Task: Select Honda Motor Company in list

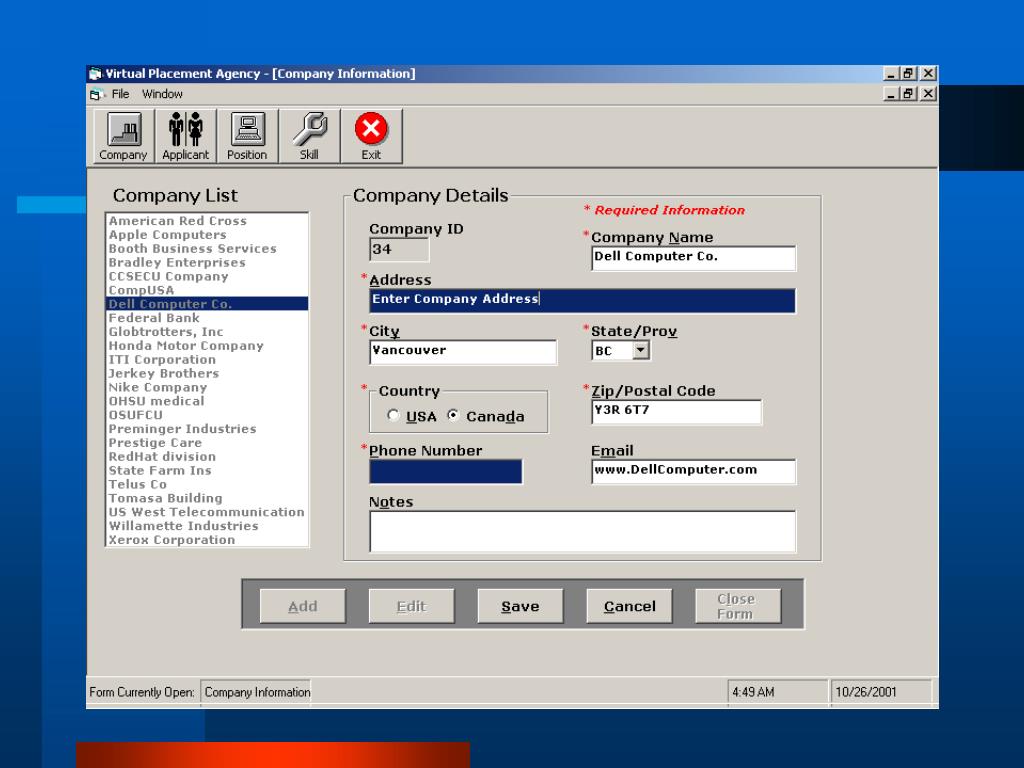Action: tap(207, 345)
